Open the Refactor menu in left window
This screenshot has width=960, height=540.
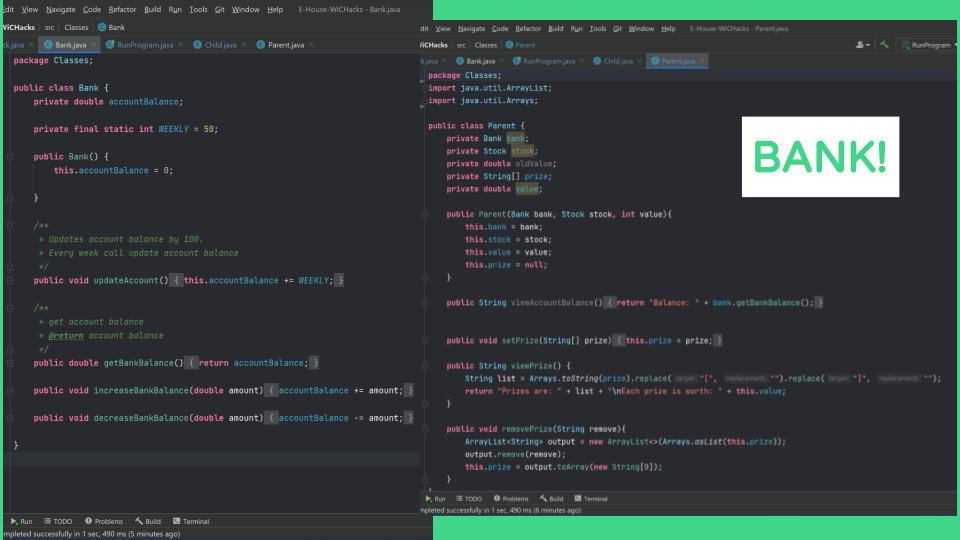click(122, 10)
